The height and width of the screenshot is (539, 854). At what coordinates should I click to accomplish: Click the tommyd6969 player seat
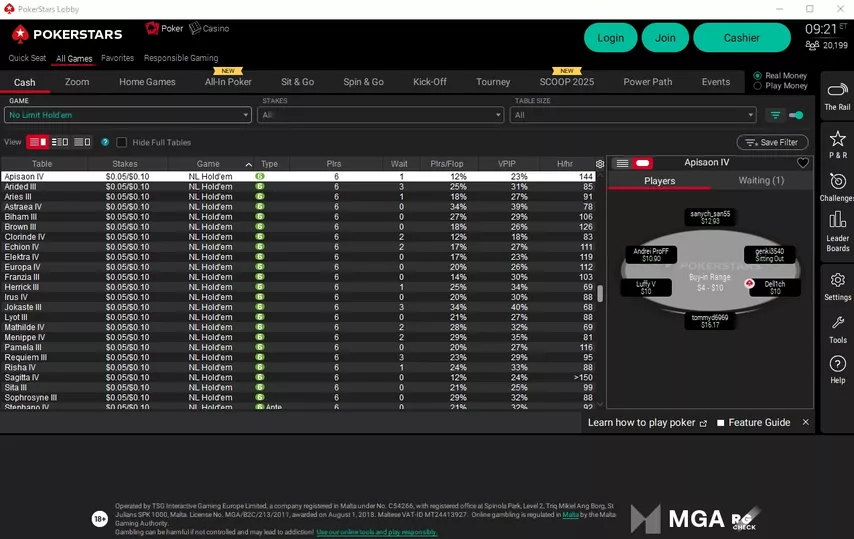(x=710, y=321)
